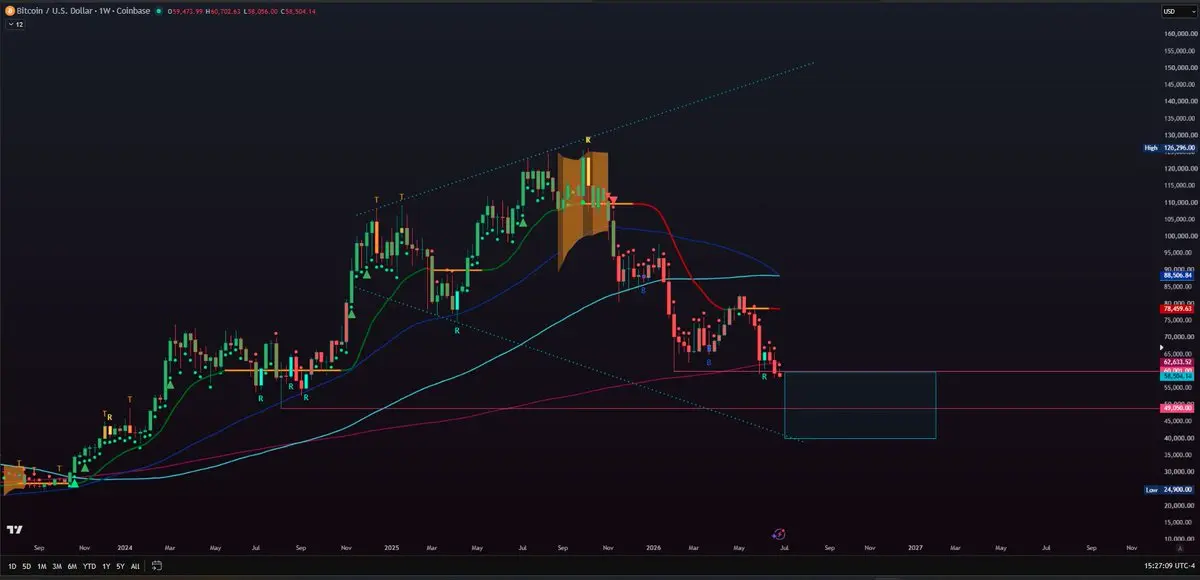
Task: Click the green R marker below the latest candles
Action: pos(765,376)
